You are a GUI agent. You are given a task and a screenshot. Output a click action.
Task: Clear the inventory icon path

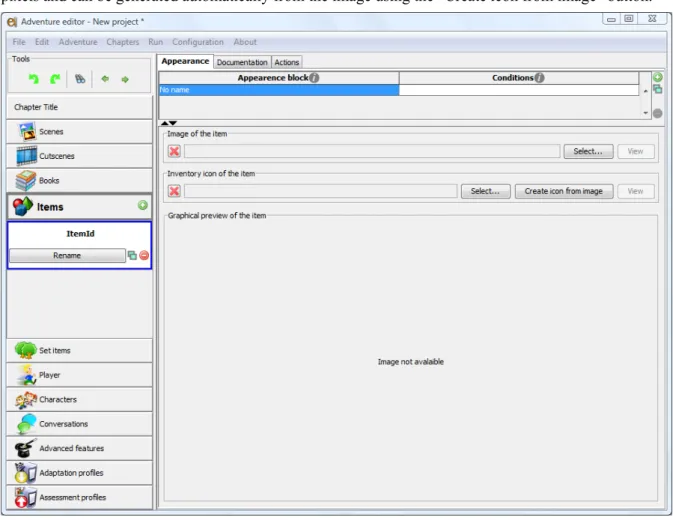click(174, 191)
